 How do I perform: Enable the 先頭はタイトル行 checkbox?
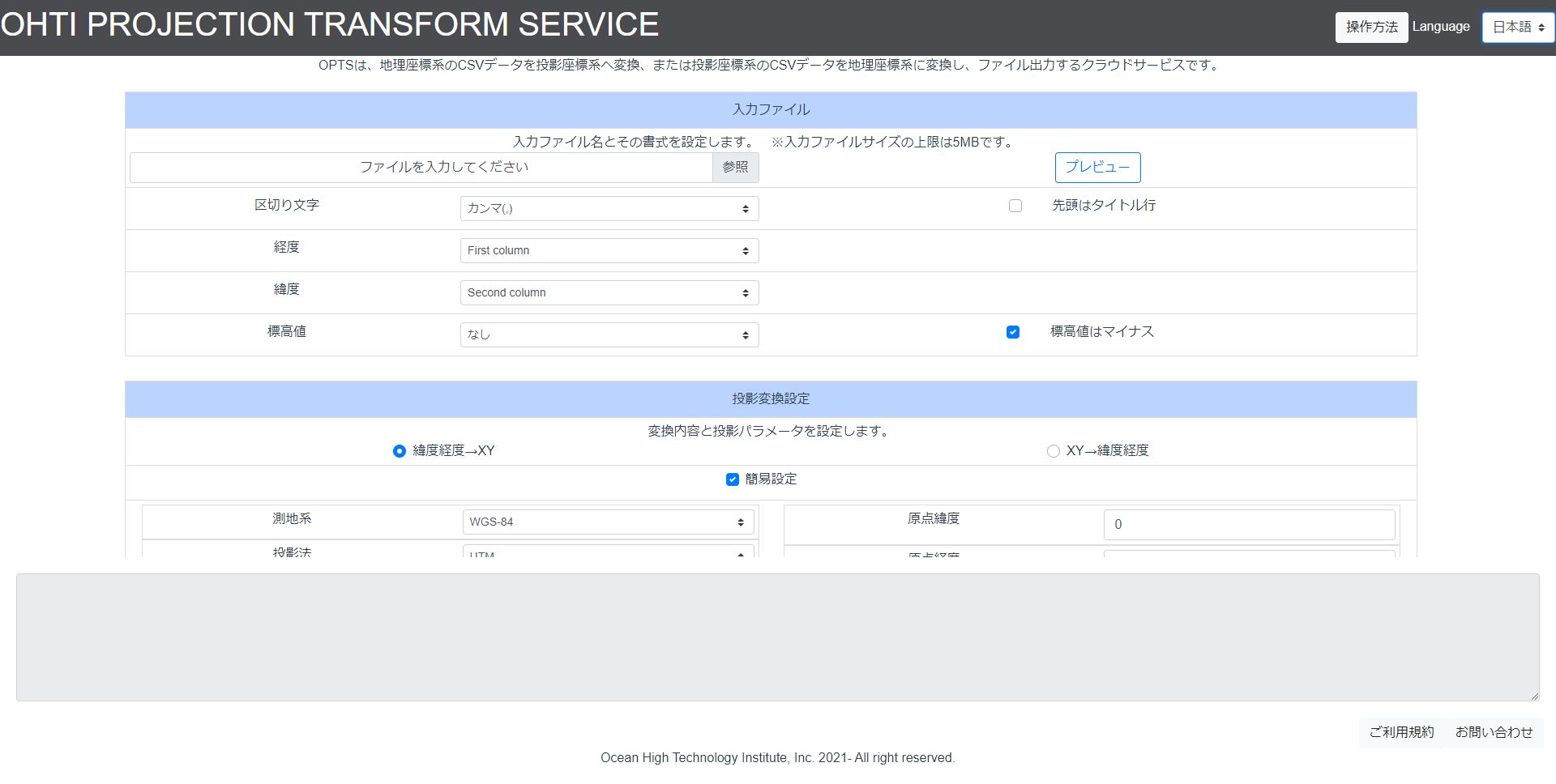tap(1015, 206)
